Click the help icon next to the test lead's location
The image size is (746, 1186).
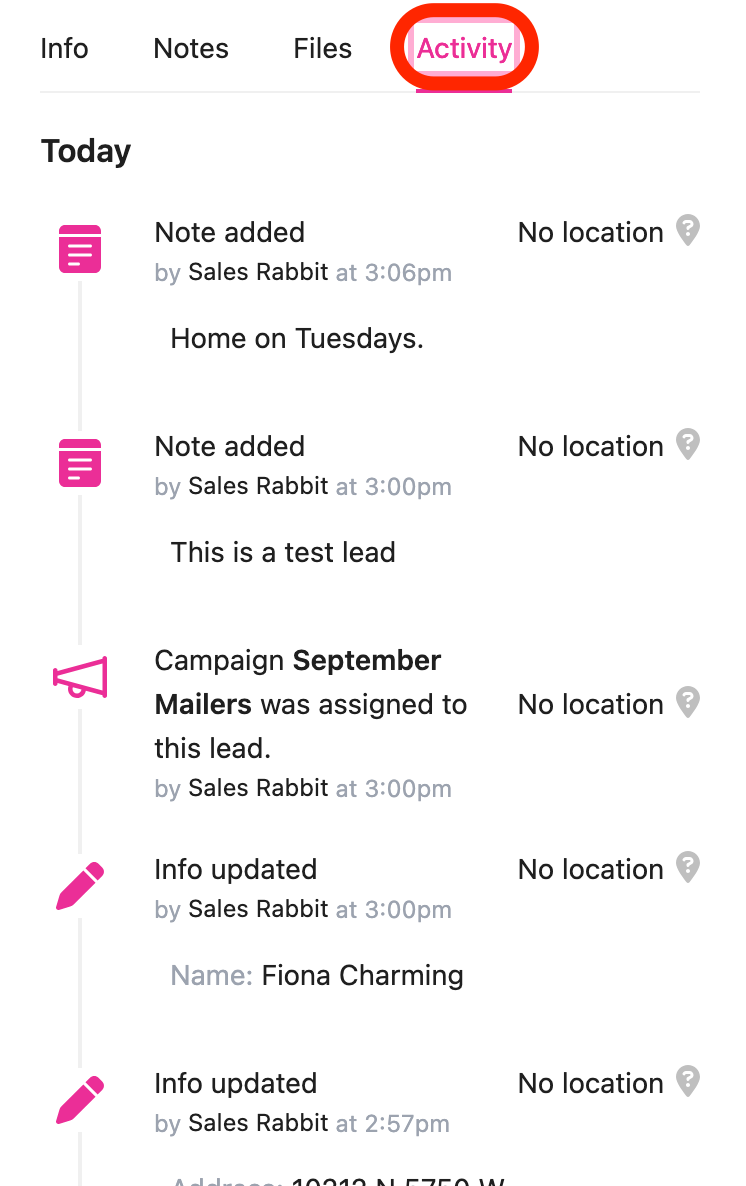click(688, 444)
